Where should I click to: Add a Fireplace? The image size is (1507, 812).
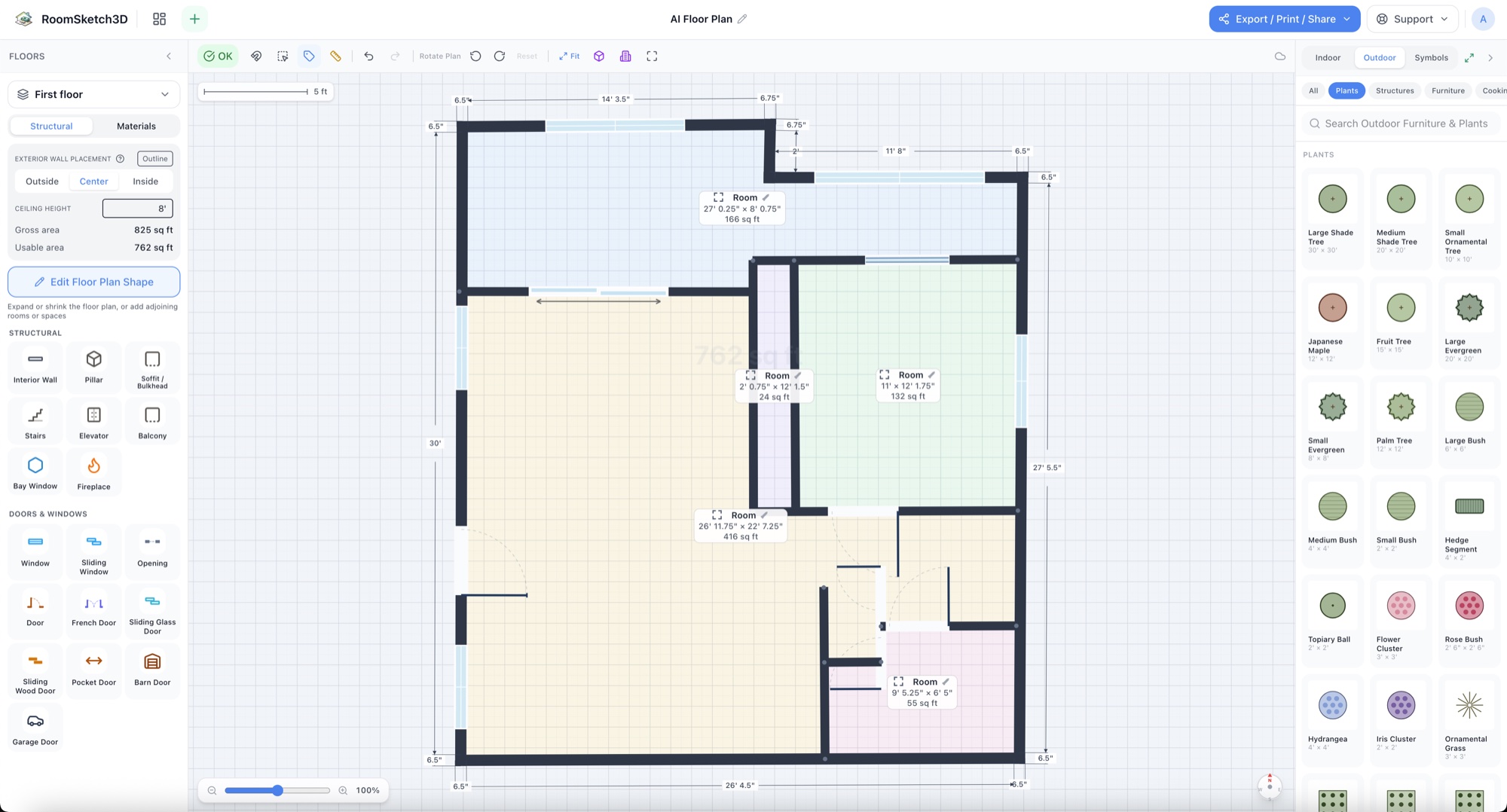point(93,473)
